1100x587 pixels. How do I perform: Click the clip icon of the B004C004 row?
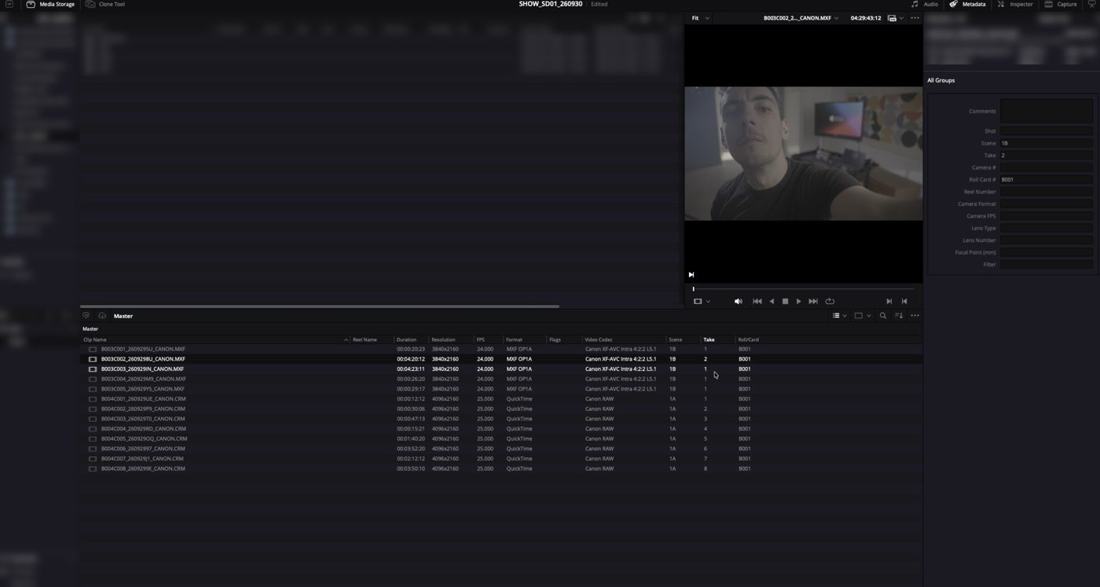coord(93,429)
